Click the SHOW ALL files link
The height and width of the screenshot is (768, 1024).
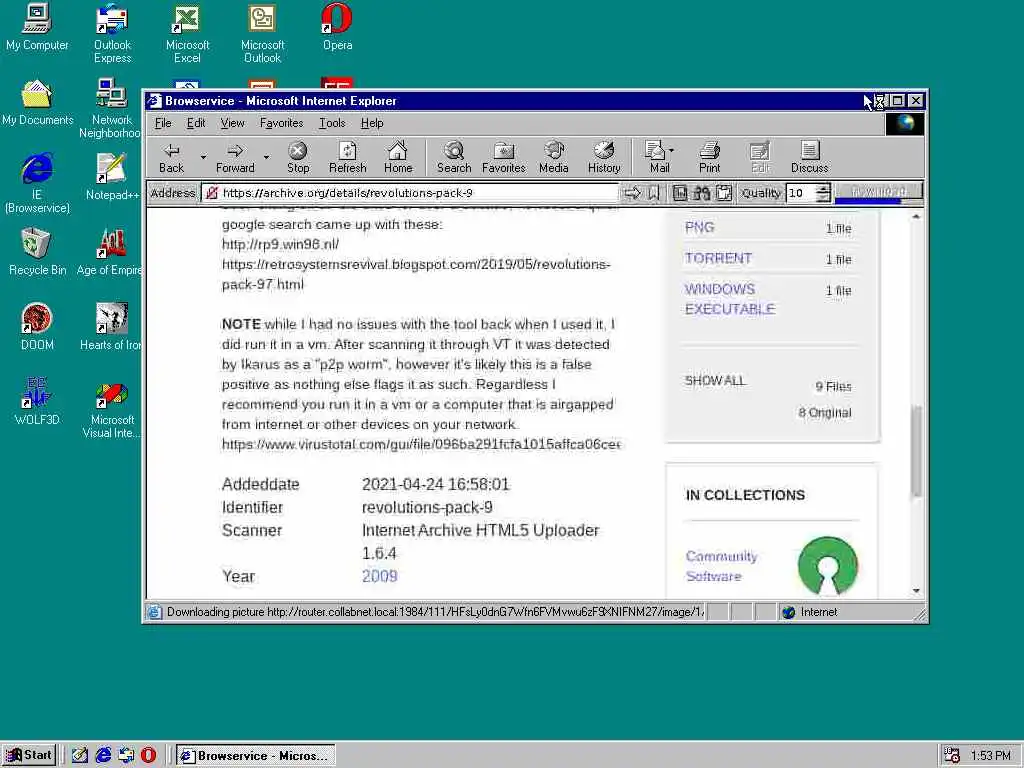click(714, 381)
